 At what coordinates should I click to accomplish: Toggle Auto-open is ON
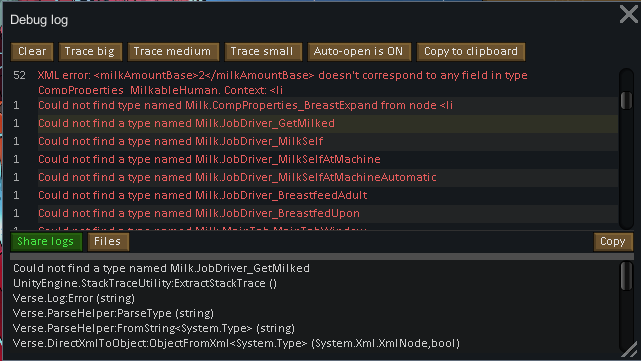click(359, 52)
